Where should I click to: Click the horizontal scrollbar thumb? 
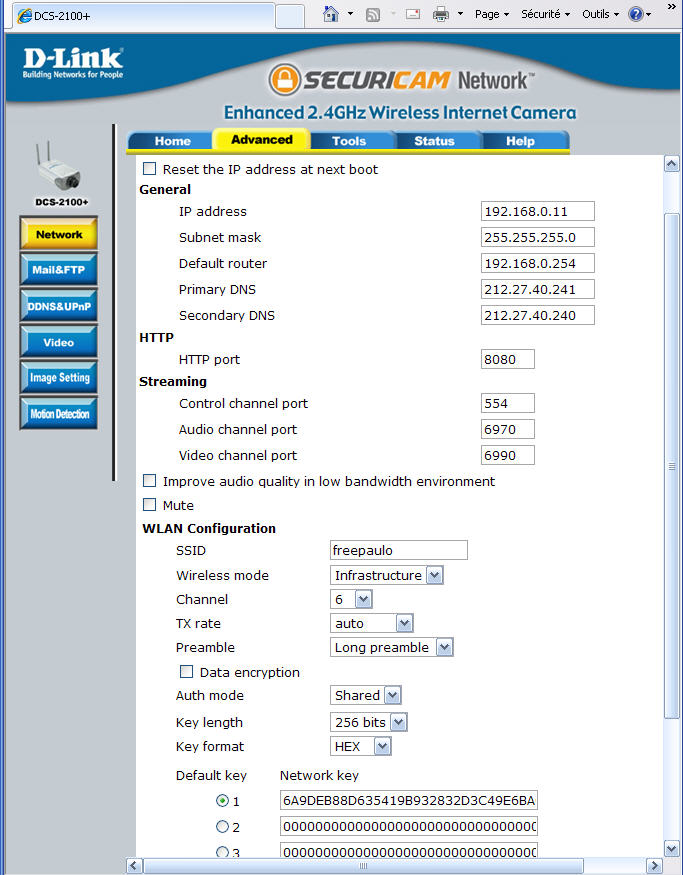[363, 866]
